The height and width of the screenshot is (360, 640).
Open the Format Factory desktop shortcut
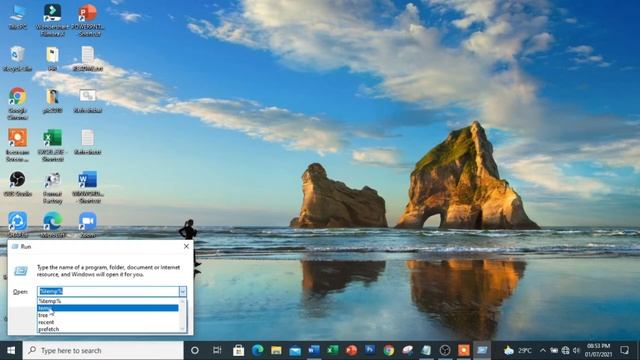52,187
